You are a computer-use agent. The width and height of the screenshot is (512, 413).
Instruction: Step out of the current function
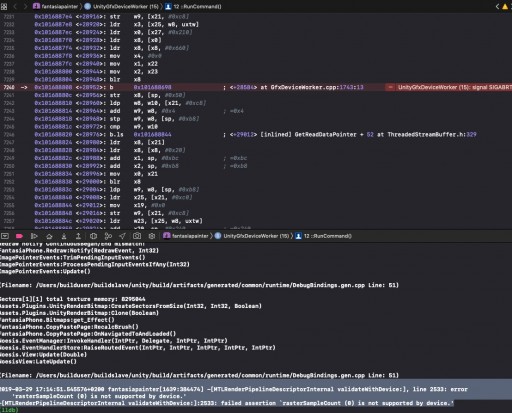(x=78, y=236)
